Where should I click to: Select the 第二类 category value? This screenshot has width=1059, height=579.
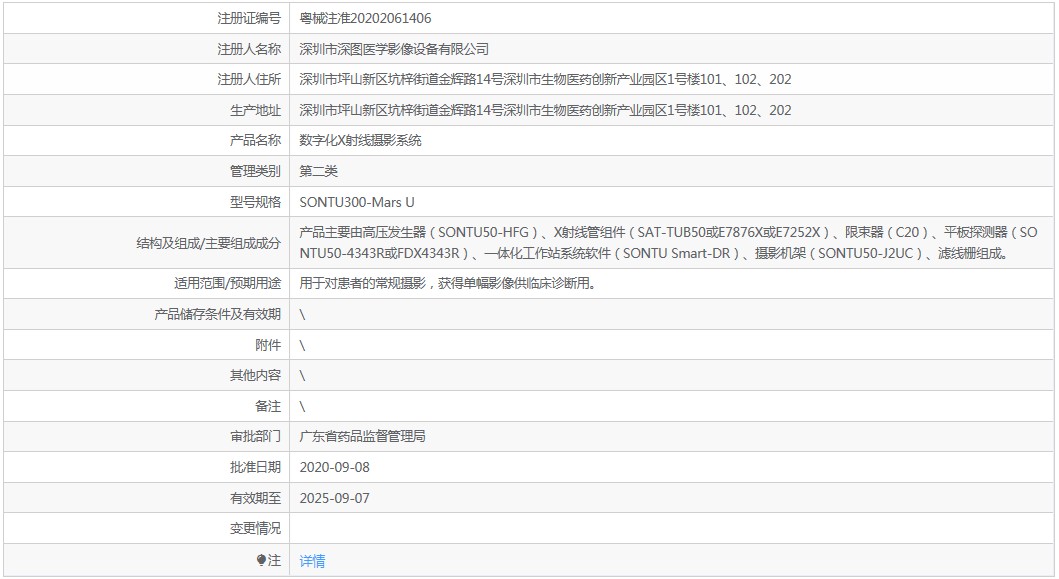click(x=318, y=171)
